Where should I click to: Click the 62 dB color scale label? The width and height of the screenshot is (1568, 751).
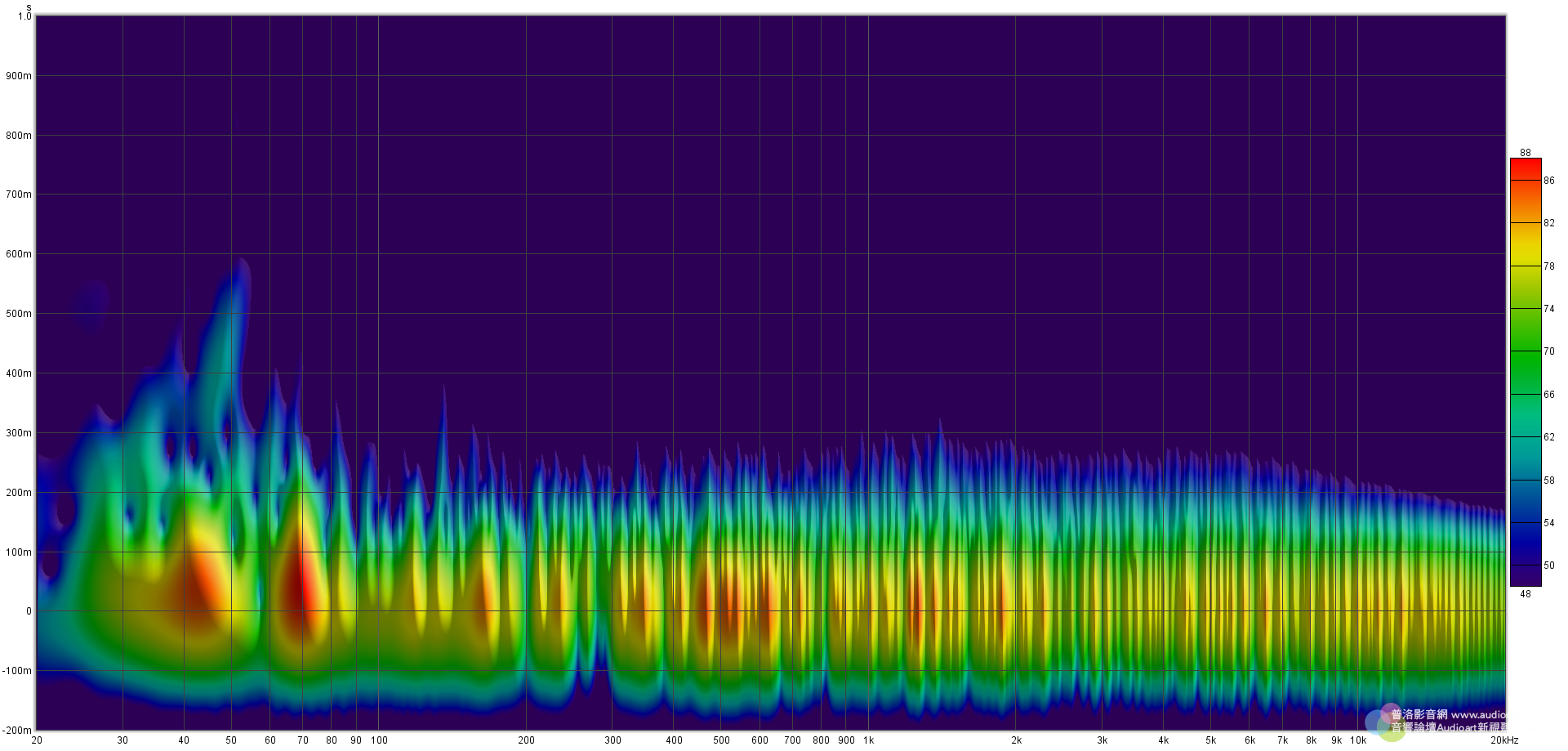tap(1549, 437)
